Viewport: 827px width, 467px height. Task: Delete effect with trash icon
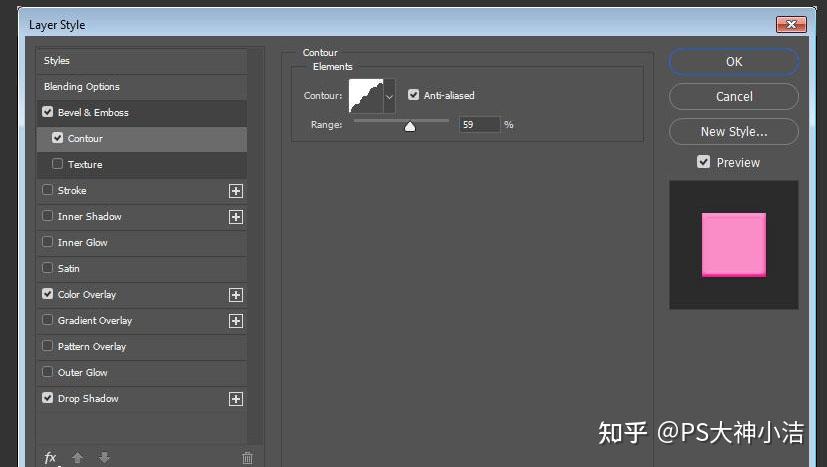247,458
